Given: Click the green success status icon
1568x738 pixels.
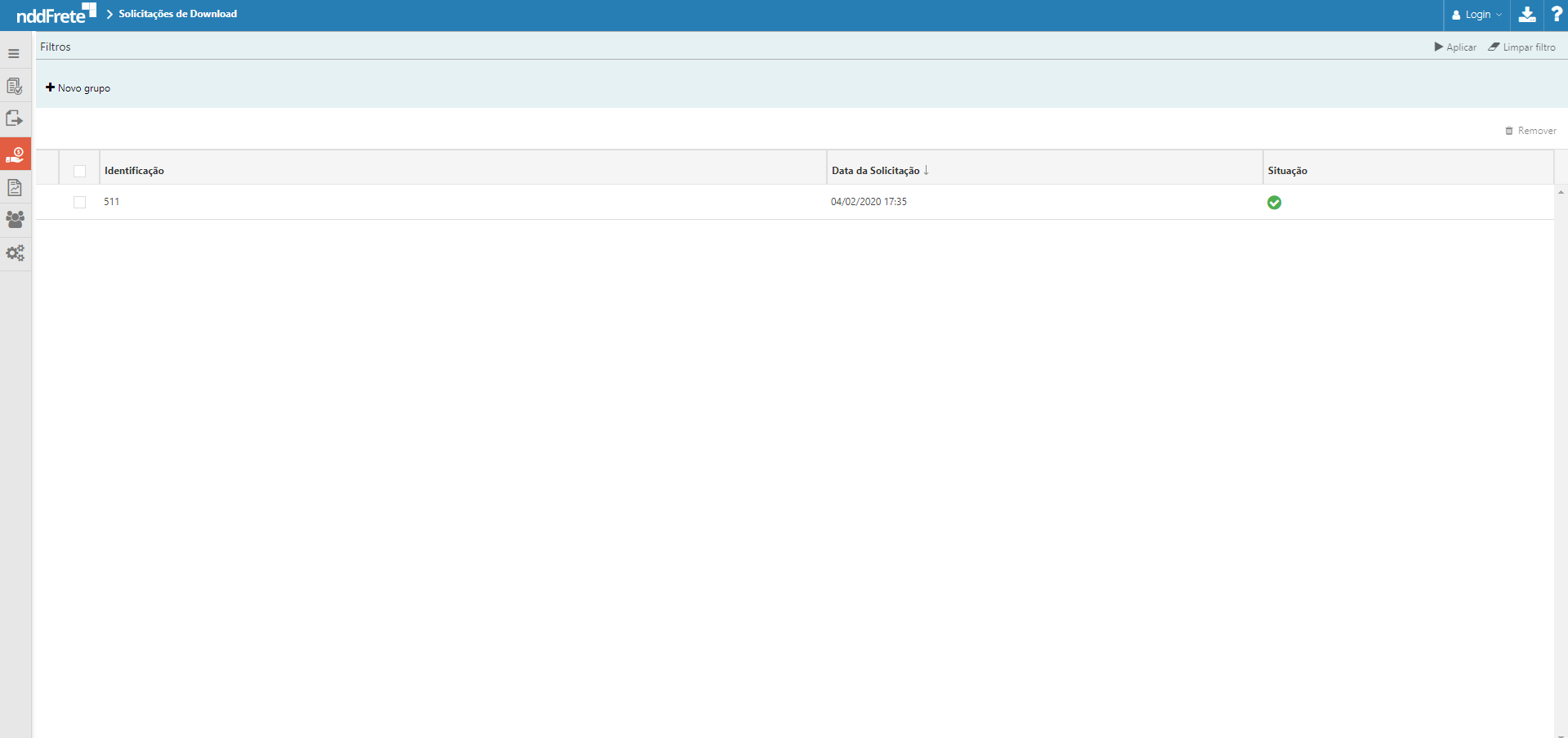Looking at the screenshot, I should click(1274, 203).
